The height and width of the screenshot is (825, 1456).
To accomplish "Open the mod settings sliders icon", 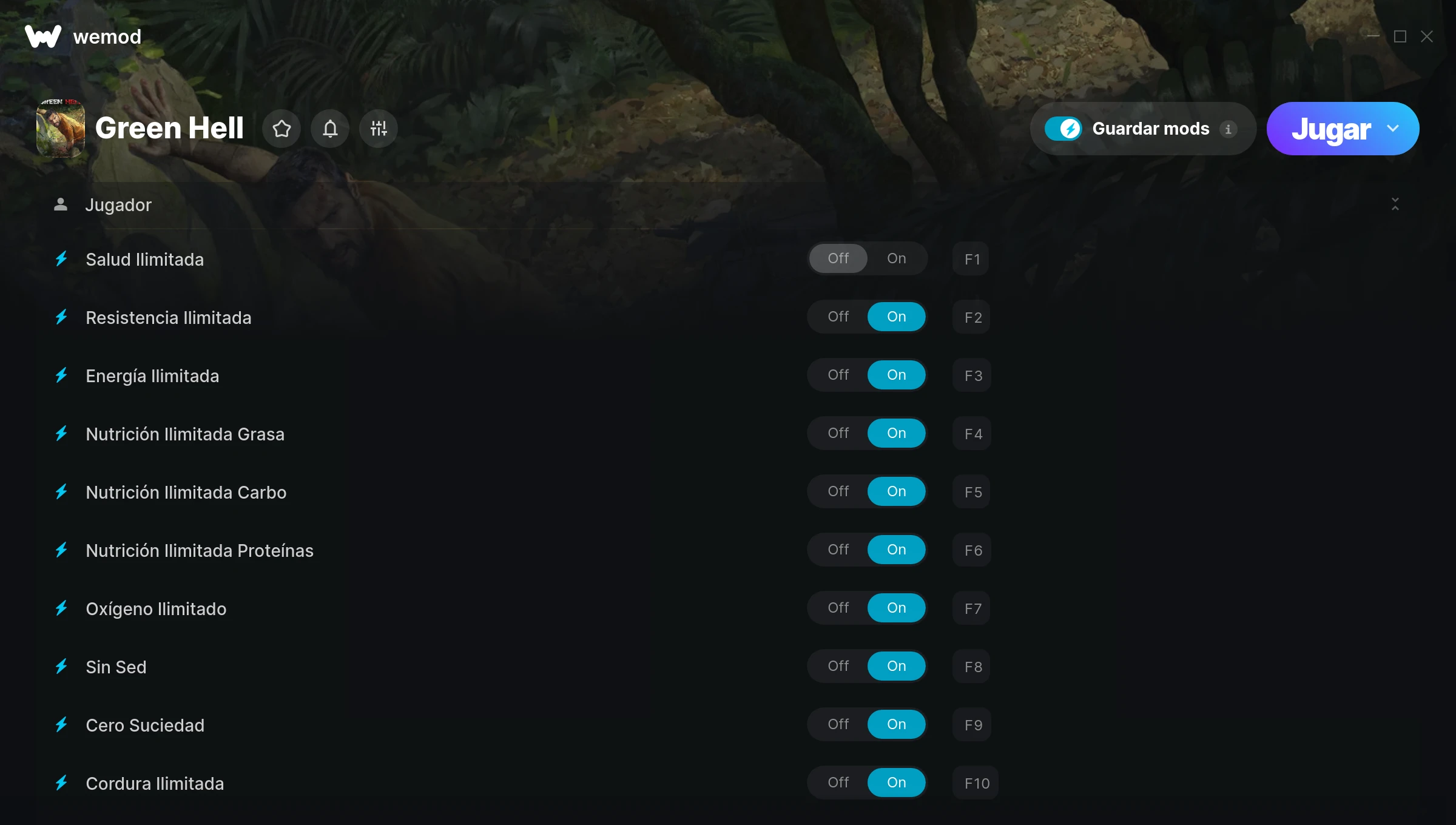I will (379, 129).
